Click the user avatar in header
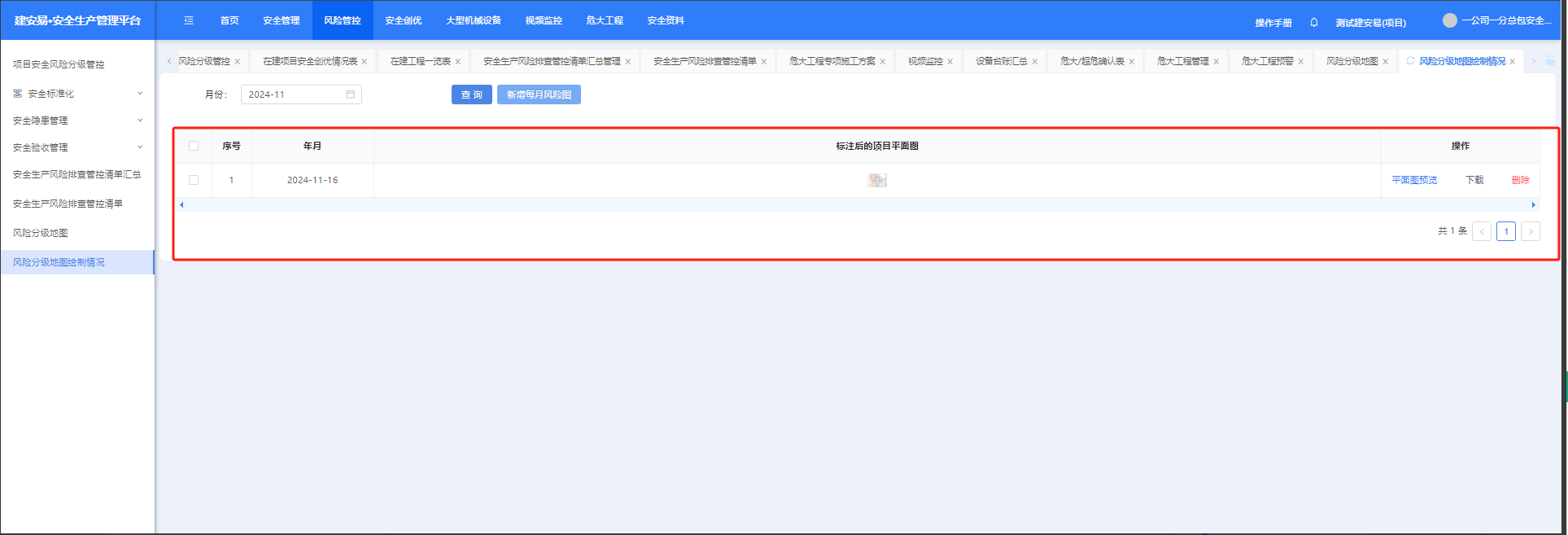Image resolution: width=1568 pixels, height=535 pixels. click(1449, 20)
